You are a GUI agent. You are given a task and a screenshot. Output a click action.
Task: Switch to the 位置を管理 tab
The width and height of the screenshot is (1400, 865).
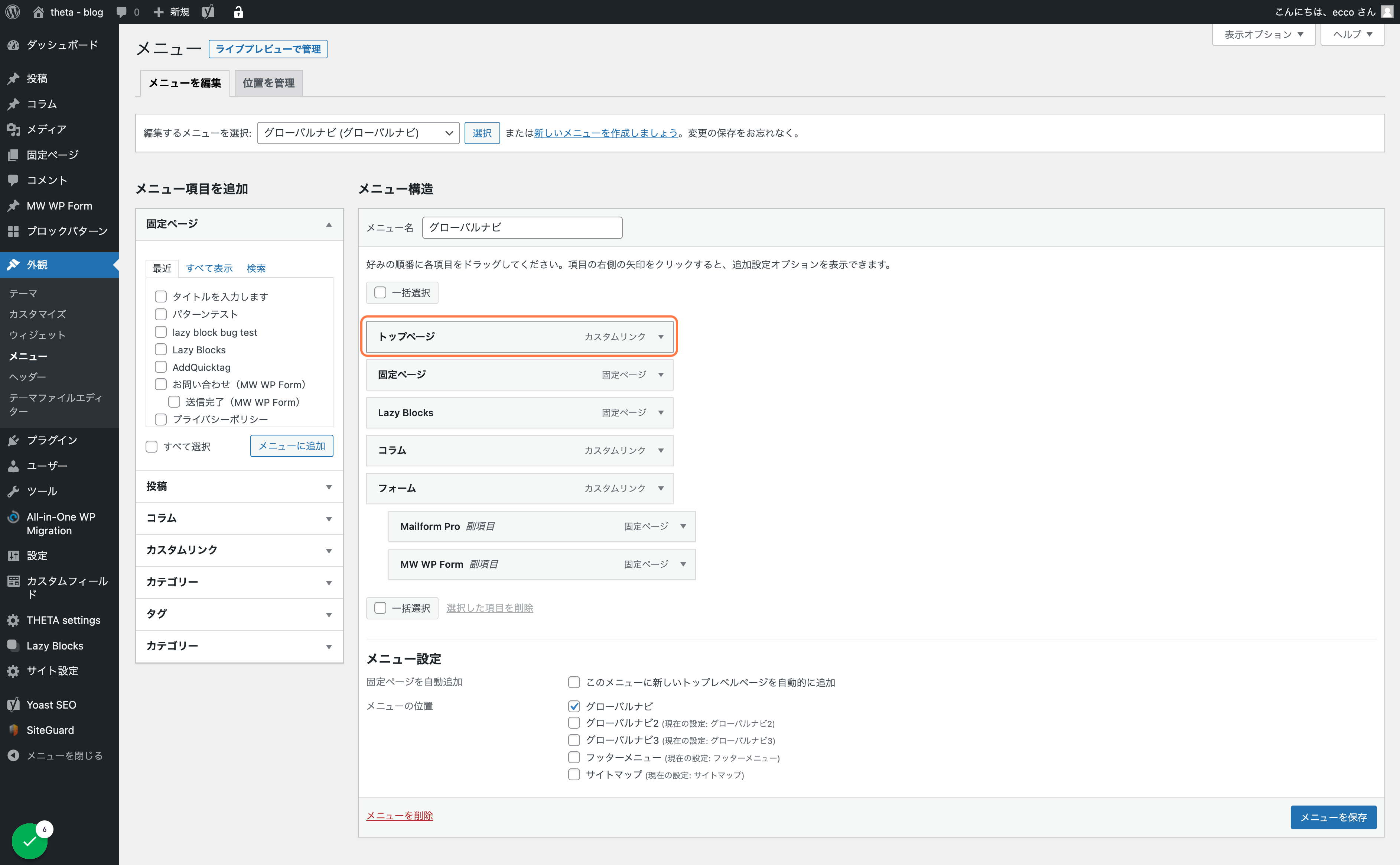269,83
